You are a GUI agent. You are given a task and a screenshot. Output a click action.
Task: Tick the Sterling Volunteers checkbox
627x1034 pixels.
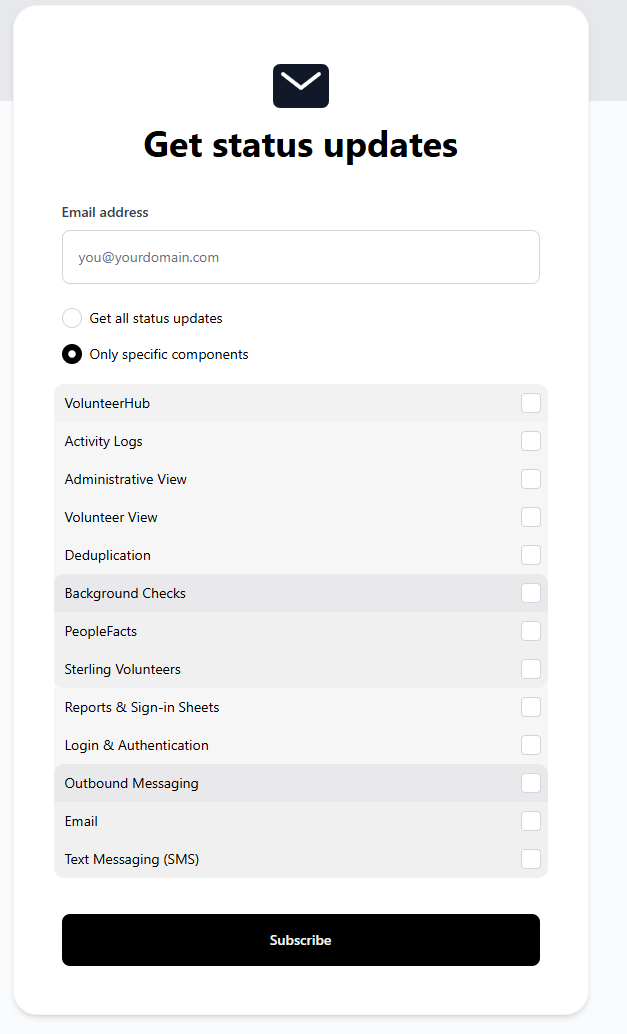(530, 669)
